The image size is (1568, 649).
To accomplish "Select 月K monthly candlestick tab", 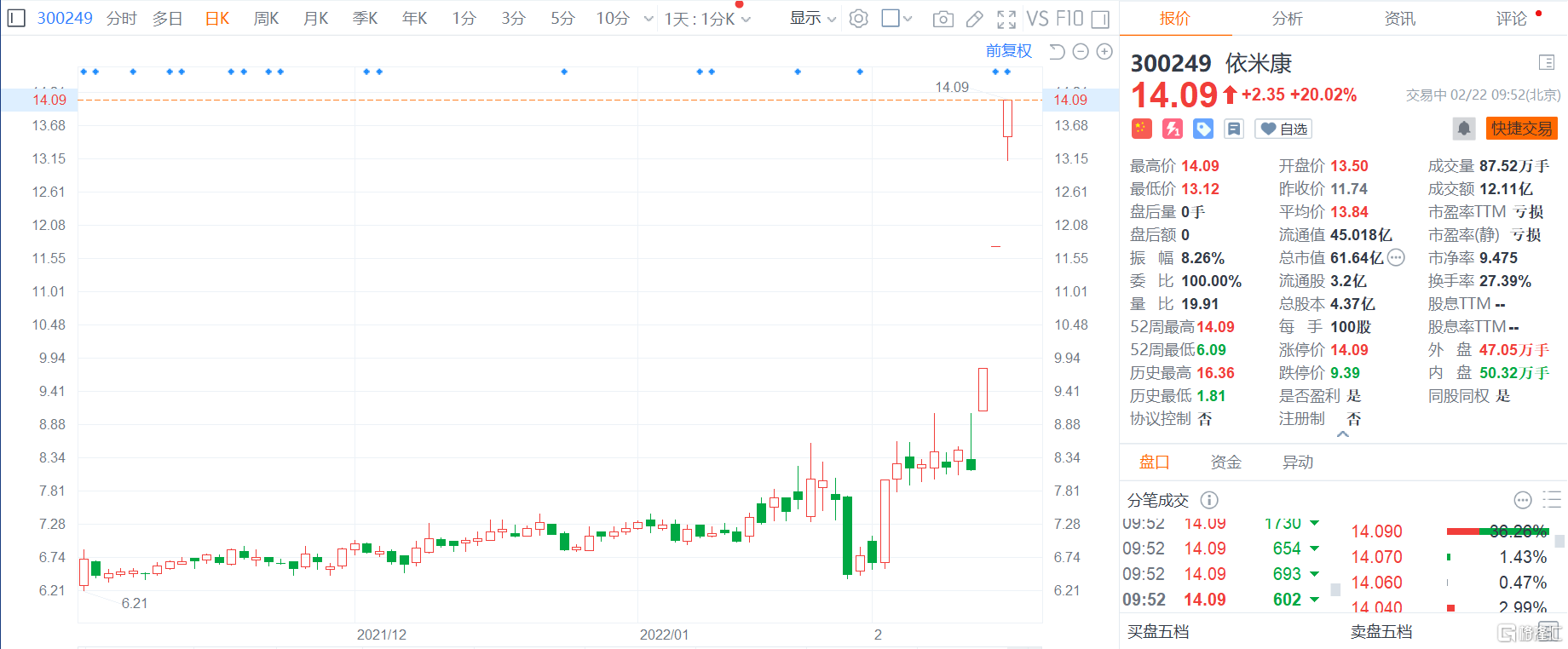I will pyautogui.click(x=316, y=18).
